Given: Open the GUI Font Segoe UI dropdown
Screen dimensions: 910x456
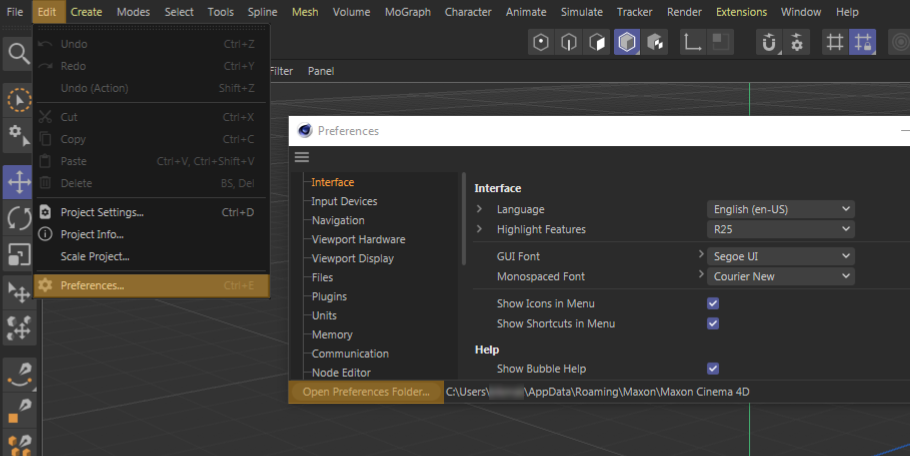Looking at the screenshot, I should [x=781, y=256].
